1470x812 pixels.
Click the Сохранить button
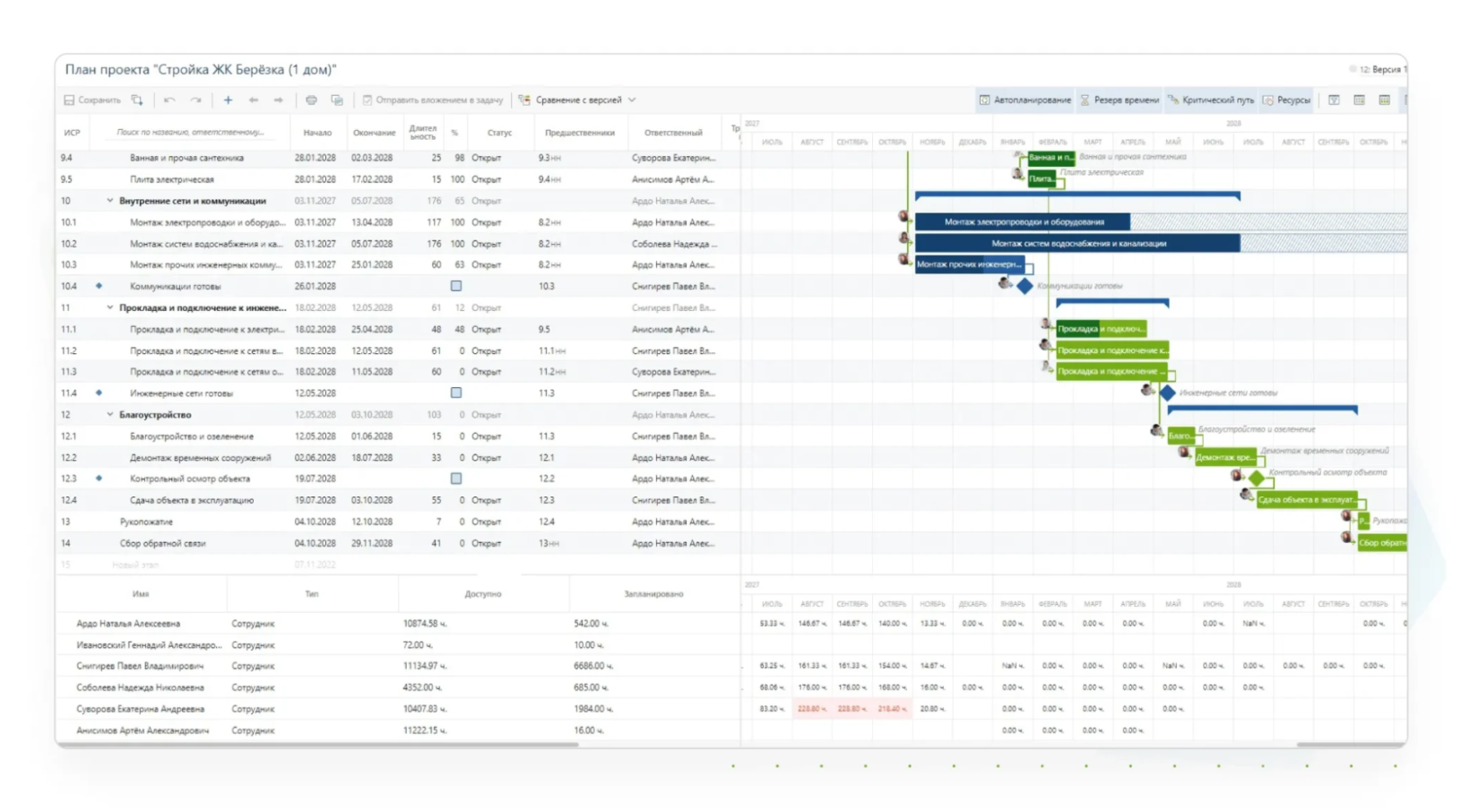(91, 100)
